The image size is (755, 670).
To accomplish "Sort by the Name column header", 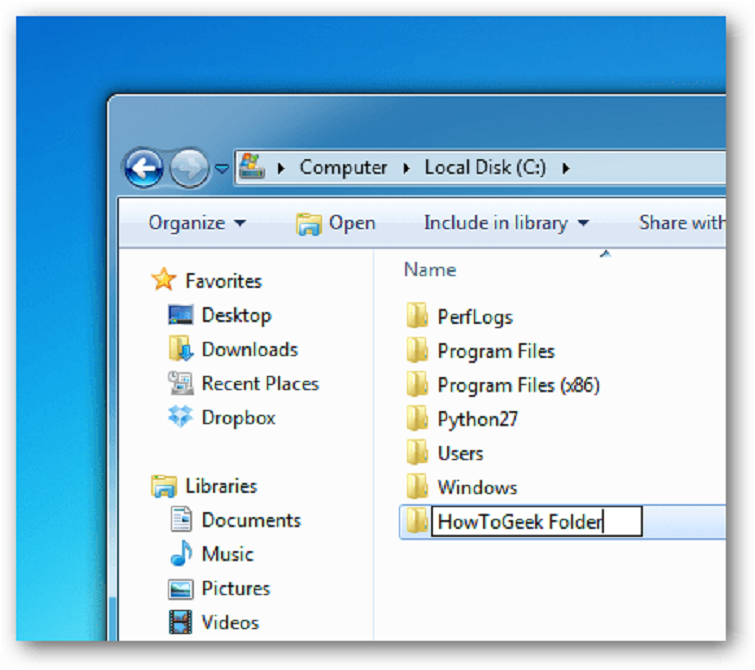I will (x=430, y=270).
